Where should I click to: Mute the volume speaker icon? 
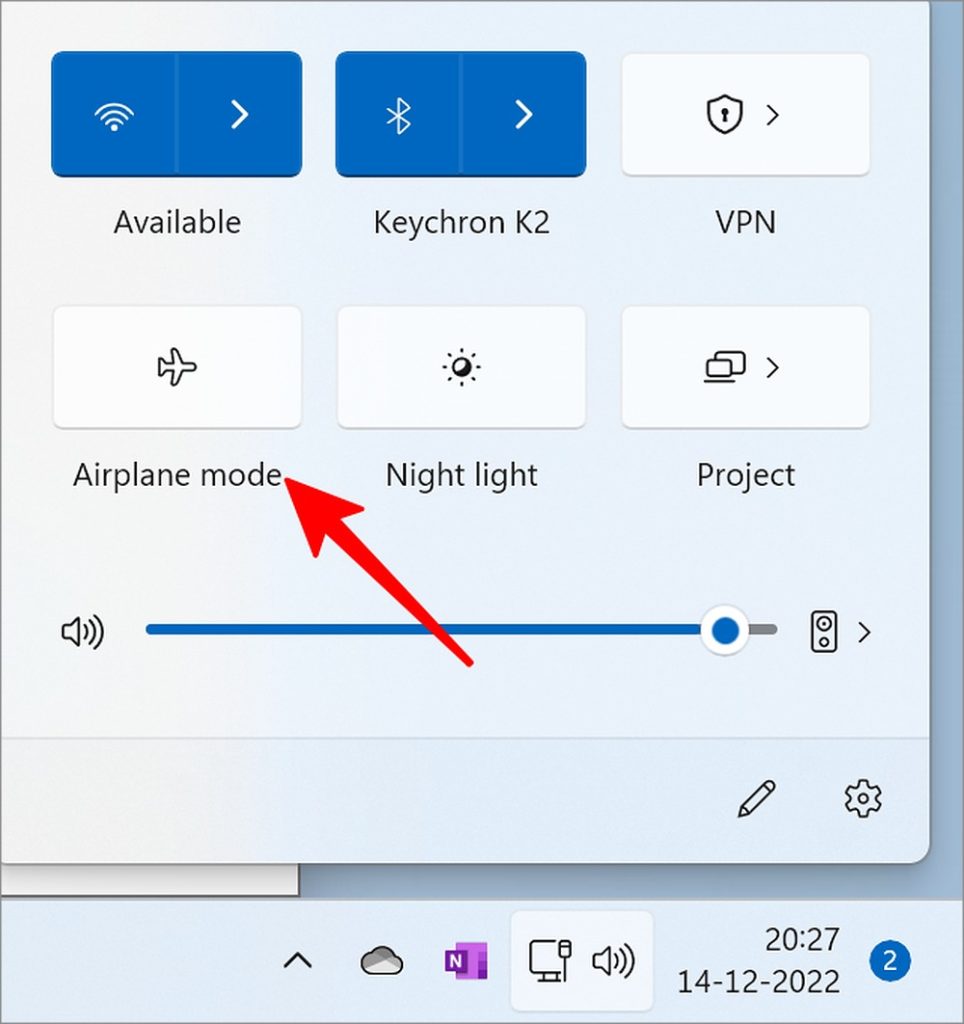pos(83,632)
